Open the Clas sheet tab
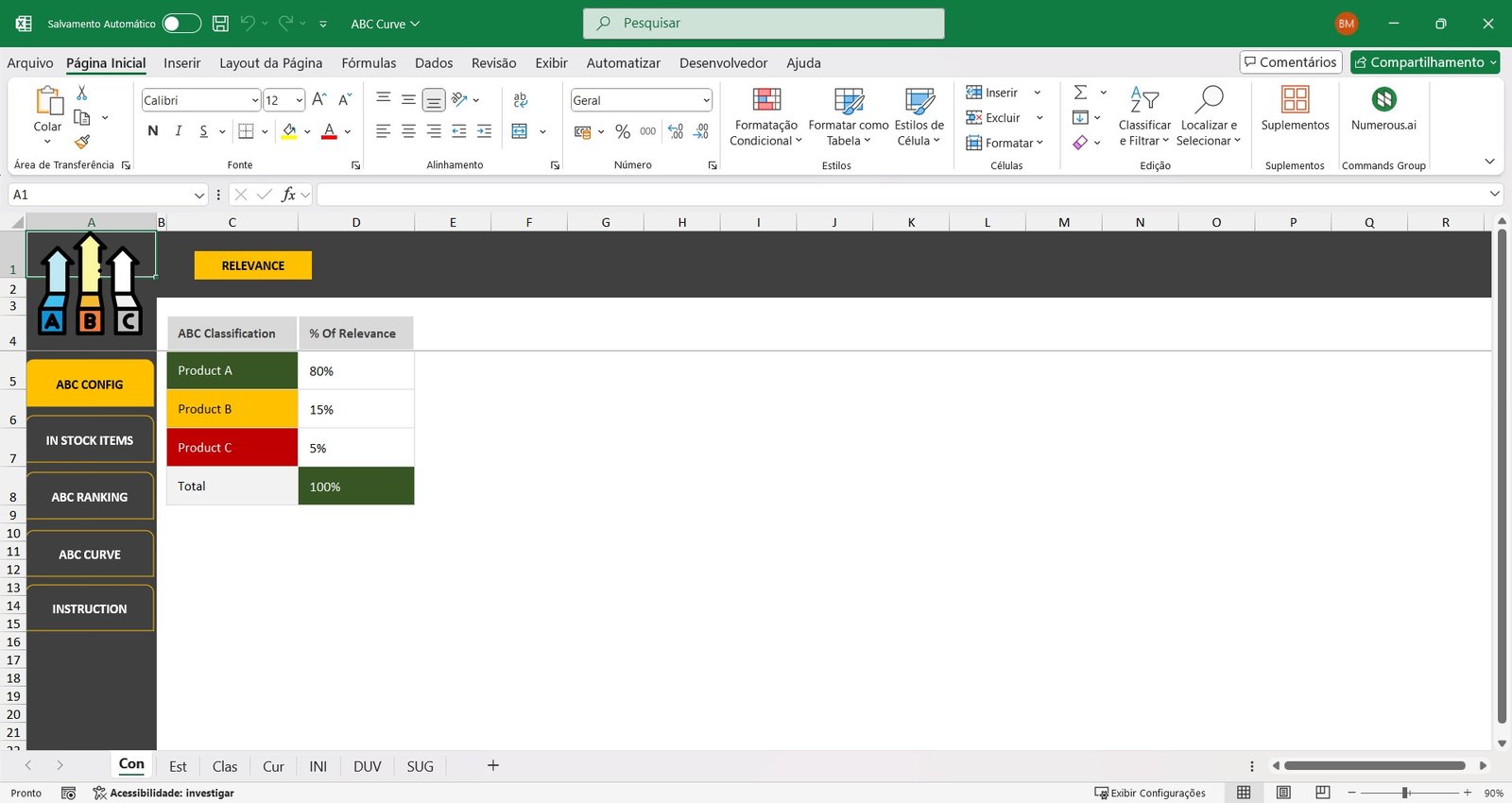The width and height of the screenshot is (1512, 803). [225, 766]
